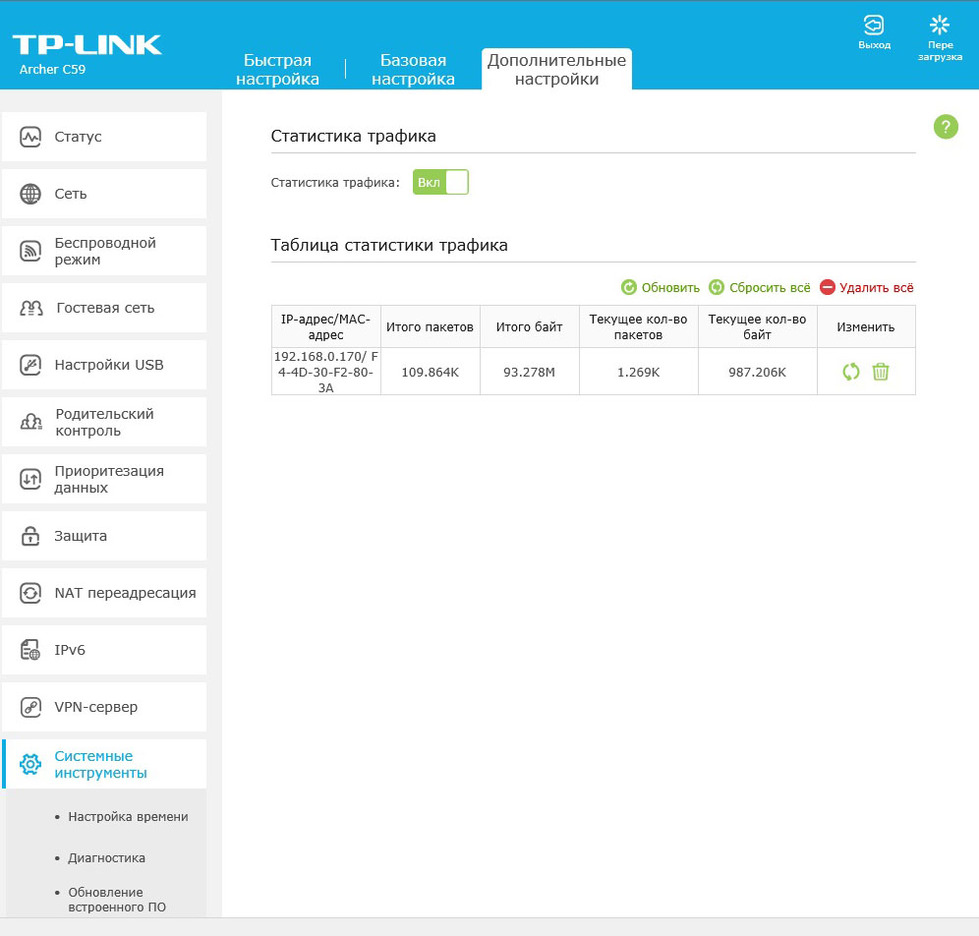
Task: Delete the 192.168.0.170 entry with trash icon
Action: pyautogui.click(x=880, y=372)
